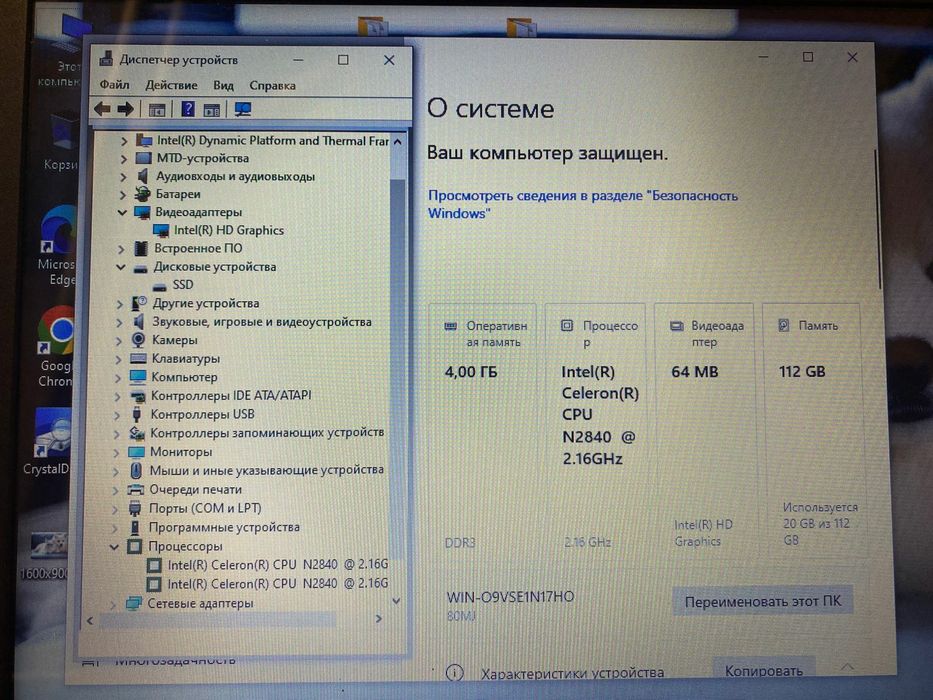The height and width of the screenshot is (700, 933).
Task: Click the Переименовать этот ПК button
Action: (763, 602)
